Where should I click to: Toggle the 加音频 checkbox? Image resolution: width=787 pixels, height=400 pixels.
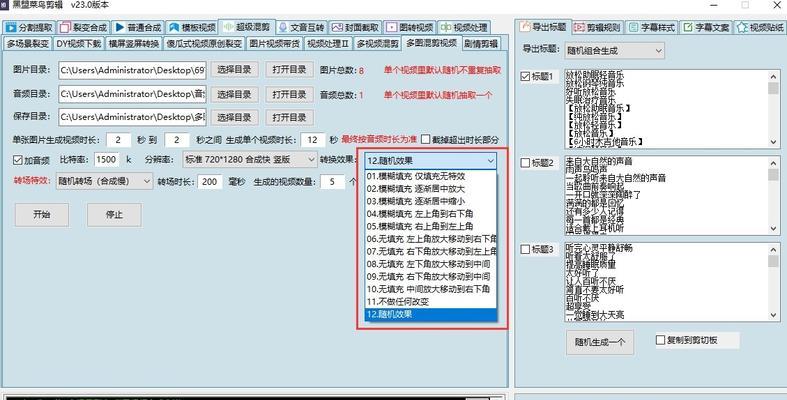pos(18,160)
